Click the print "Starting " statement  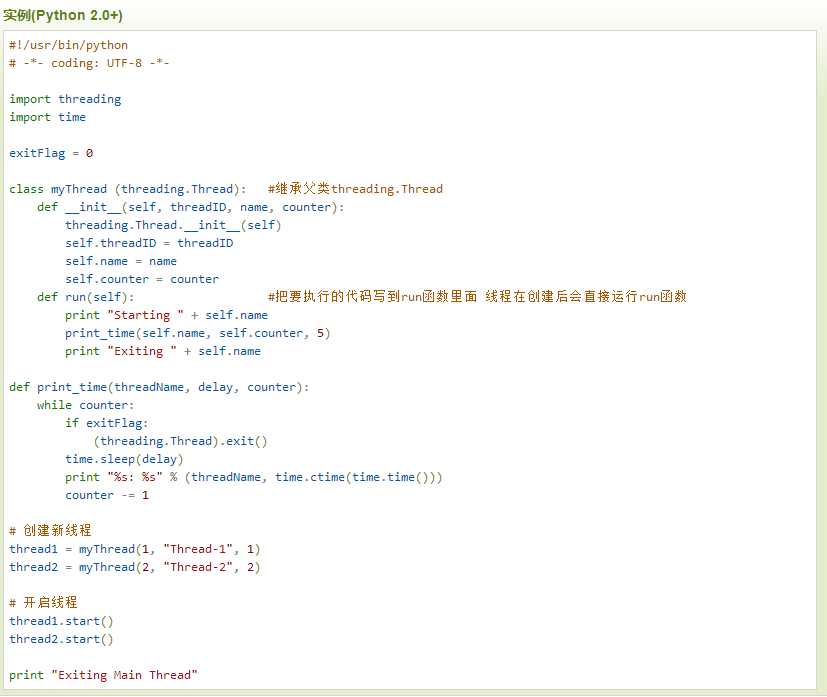[x=166, y=315]
